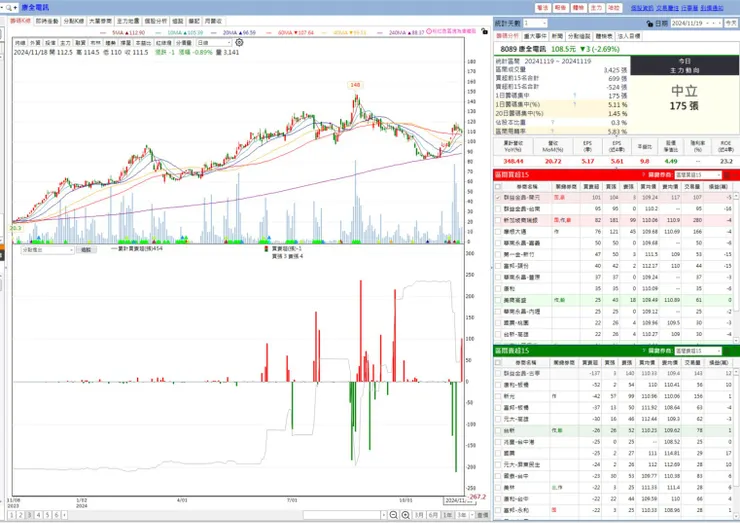Open the 行事曆 link
Image resolution: width=740 pixels, height=523 pixels.
(x=689, y=8)
